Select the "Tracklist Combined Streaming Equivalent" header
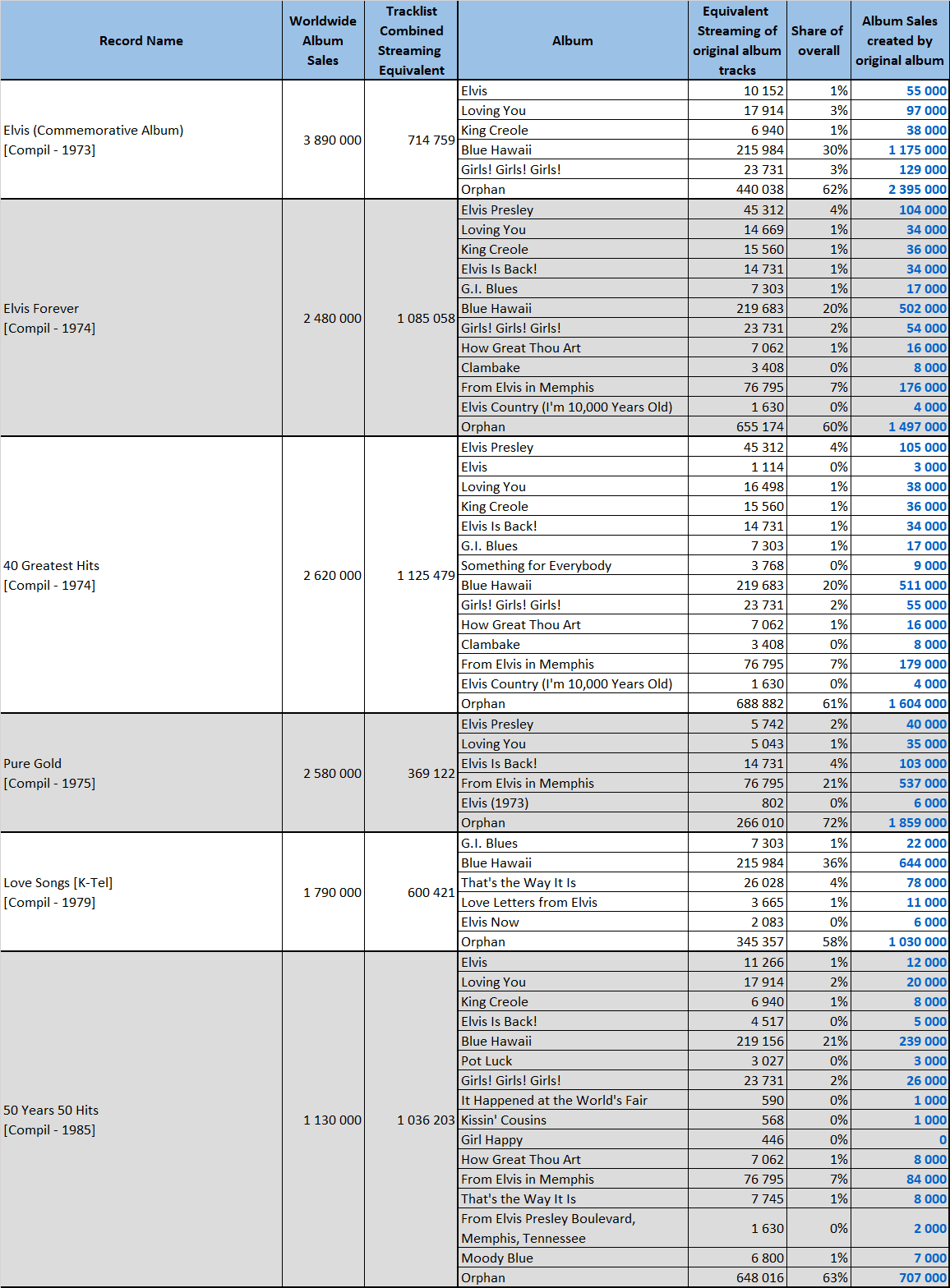 click(x=411, y=40)
